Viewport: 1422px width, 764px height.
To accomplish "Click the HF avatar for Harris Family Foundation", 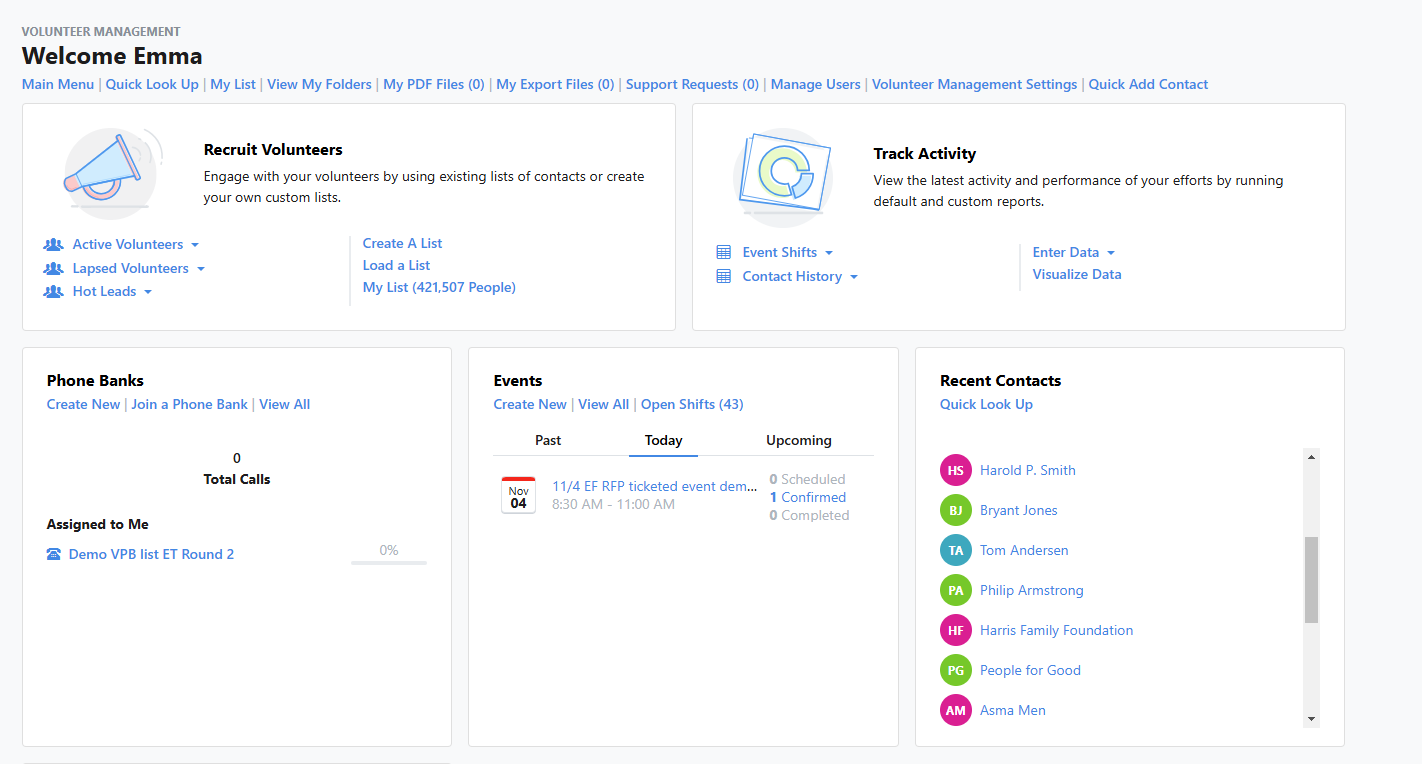I will [956, 630].
